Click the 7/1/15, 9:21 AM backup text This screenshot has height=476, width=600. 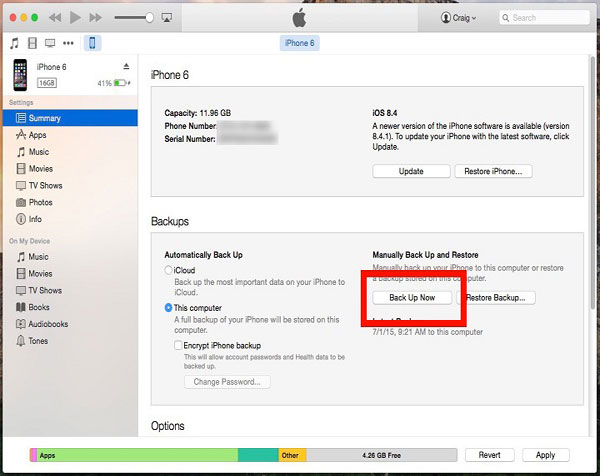click(427, 332)
